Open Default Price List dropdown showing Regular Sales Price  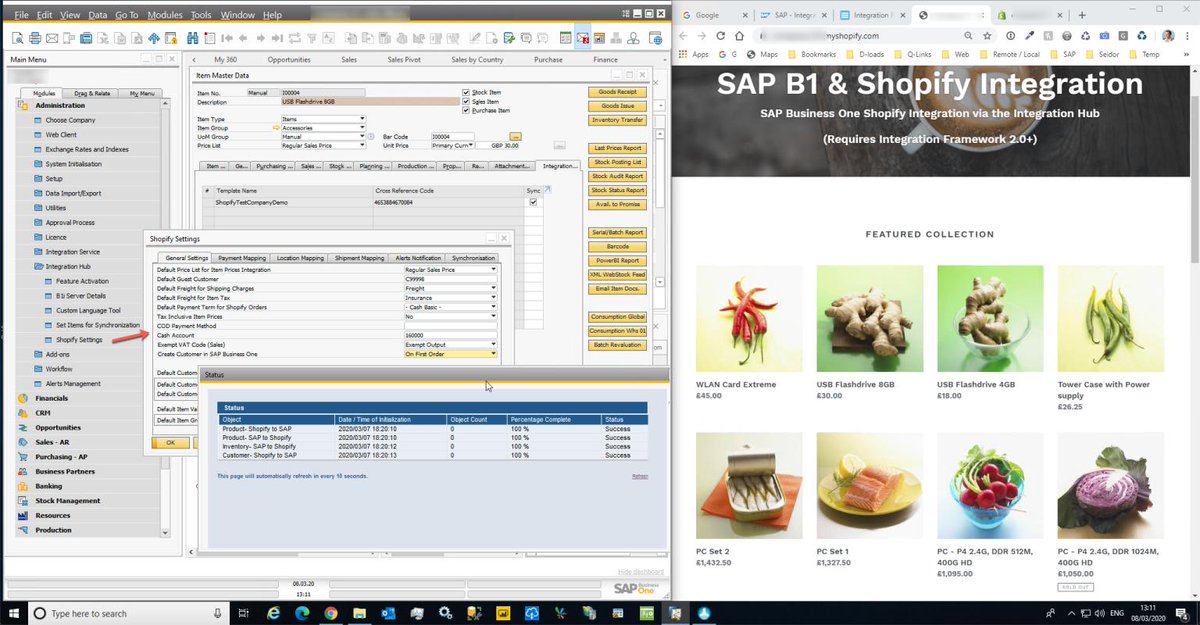(x=450, y=269)
